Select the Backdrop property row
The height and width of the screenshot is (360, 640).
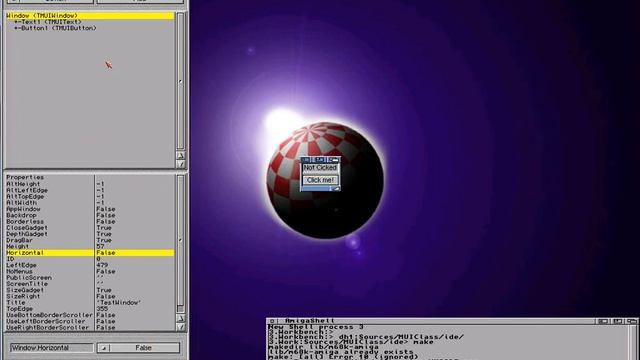pyautogui.click(x=90, y=215)
